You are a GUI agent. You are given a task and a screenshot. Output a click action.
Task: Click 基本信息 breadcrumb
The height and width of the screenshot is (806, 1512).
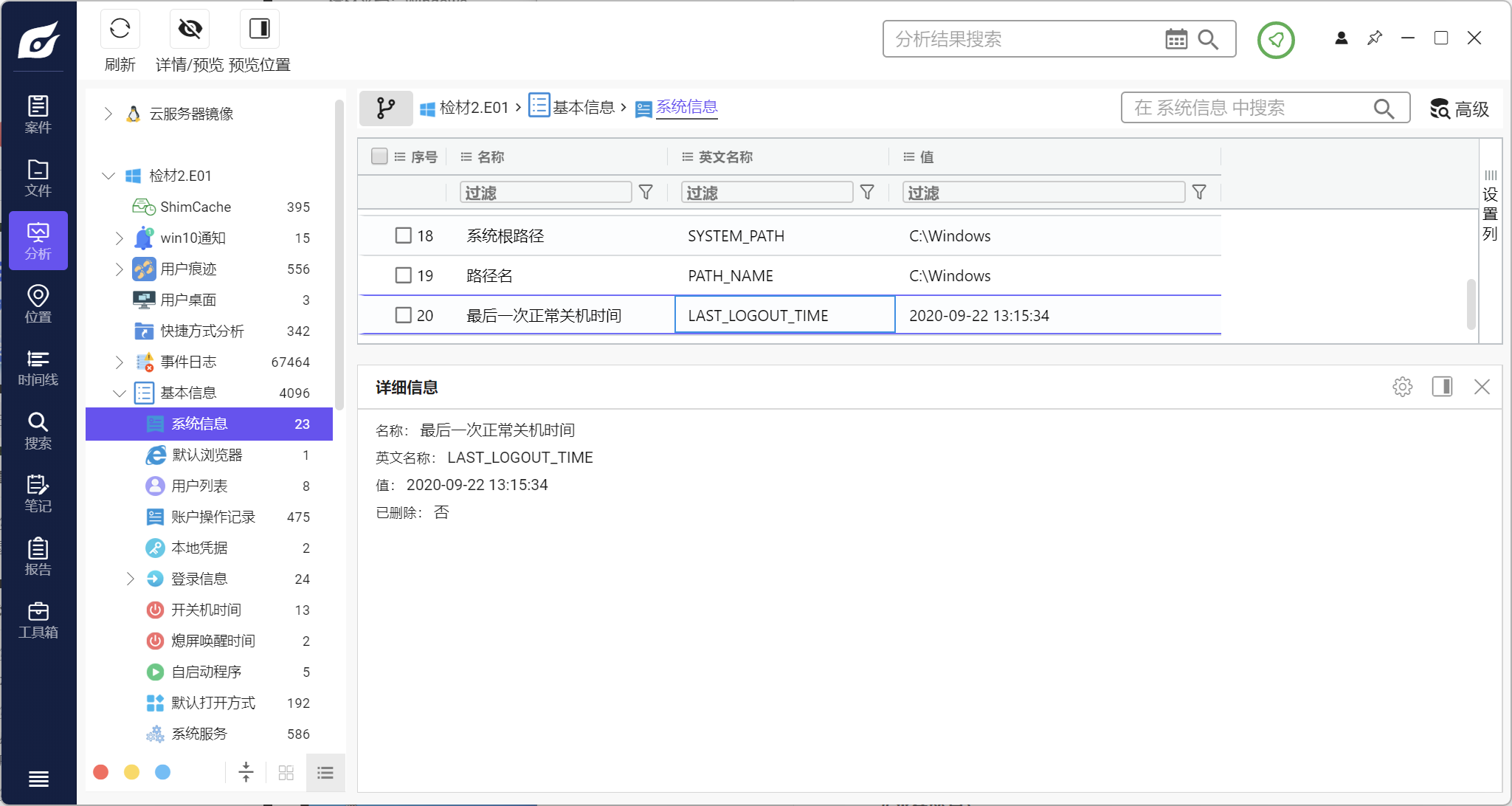(573, 107)
